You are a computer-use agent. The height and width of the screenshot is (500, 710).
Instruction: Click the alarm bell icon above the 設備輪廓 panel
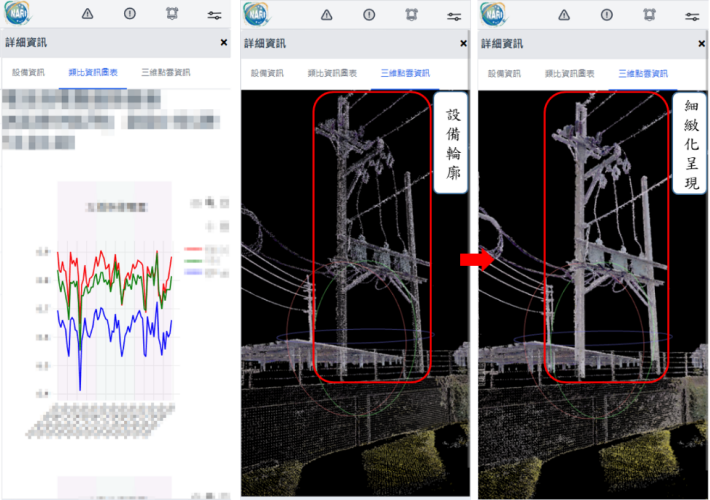411,15
